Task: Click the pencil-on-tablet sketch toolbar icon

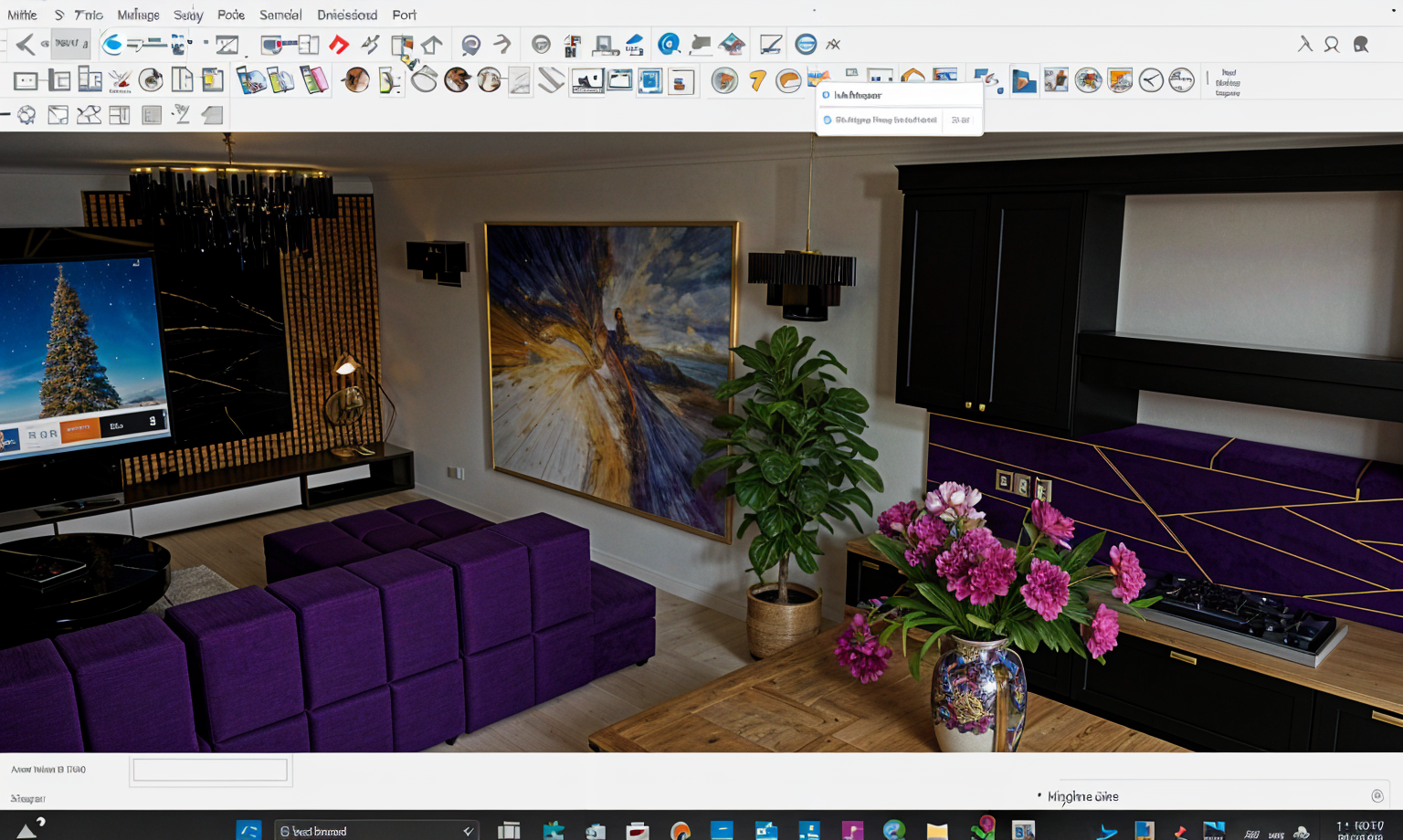Action: coord(770,45)
